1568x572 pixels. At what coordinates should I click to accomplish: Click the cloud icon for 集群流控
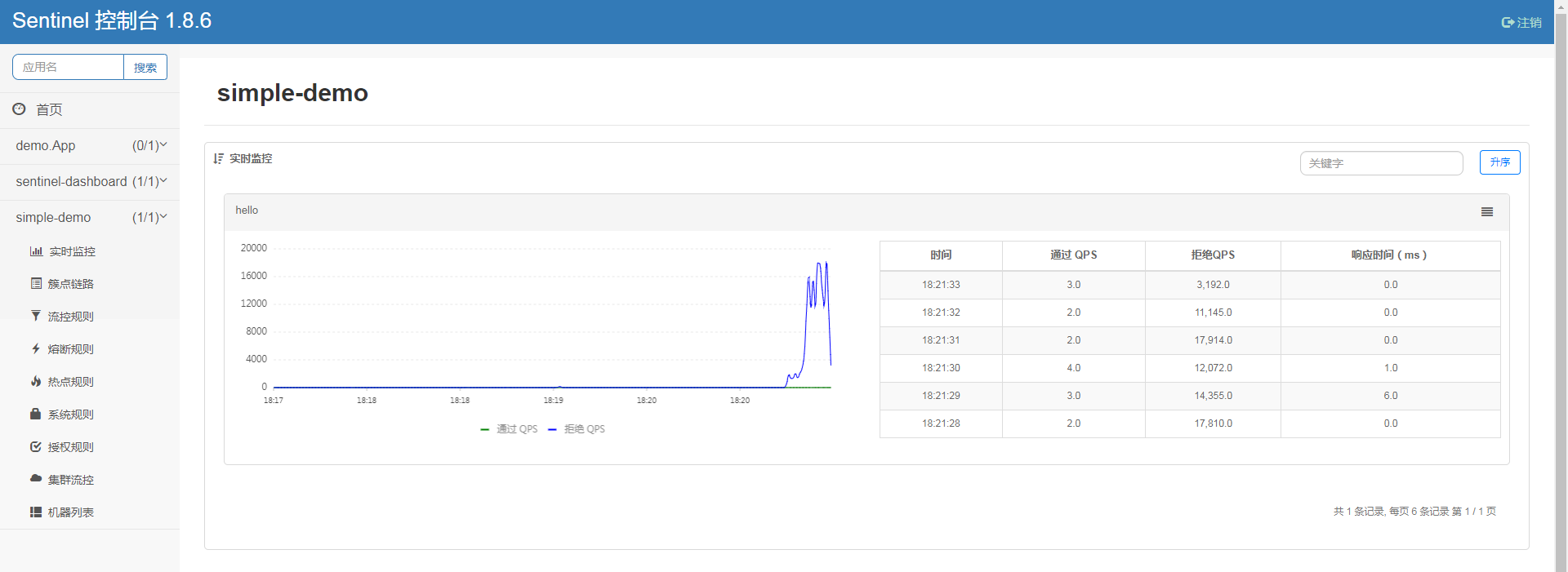pos(36,479)
